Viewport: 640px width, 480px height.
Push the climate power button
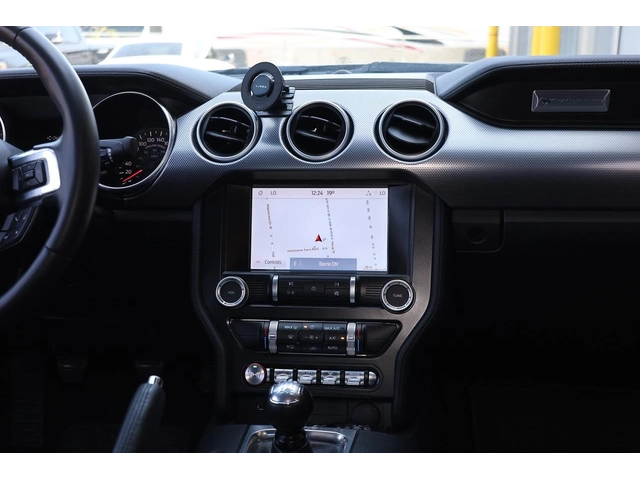coord(312,327)
